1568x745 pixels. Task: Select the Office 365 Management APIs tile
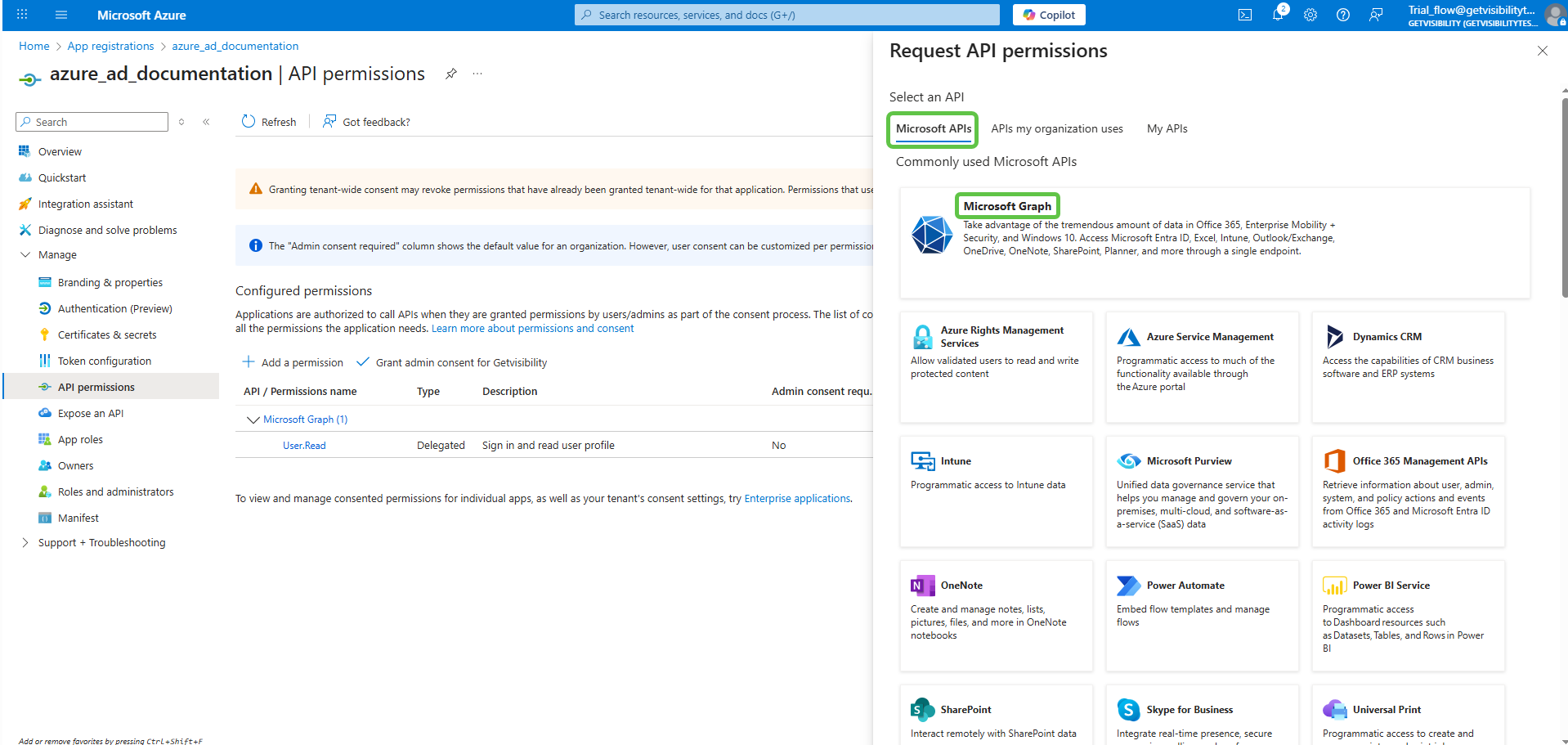click(x=1408, y=491)
